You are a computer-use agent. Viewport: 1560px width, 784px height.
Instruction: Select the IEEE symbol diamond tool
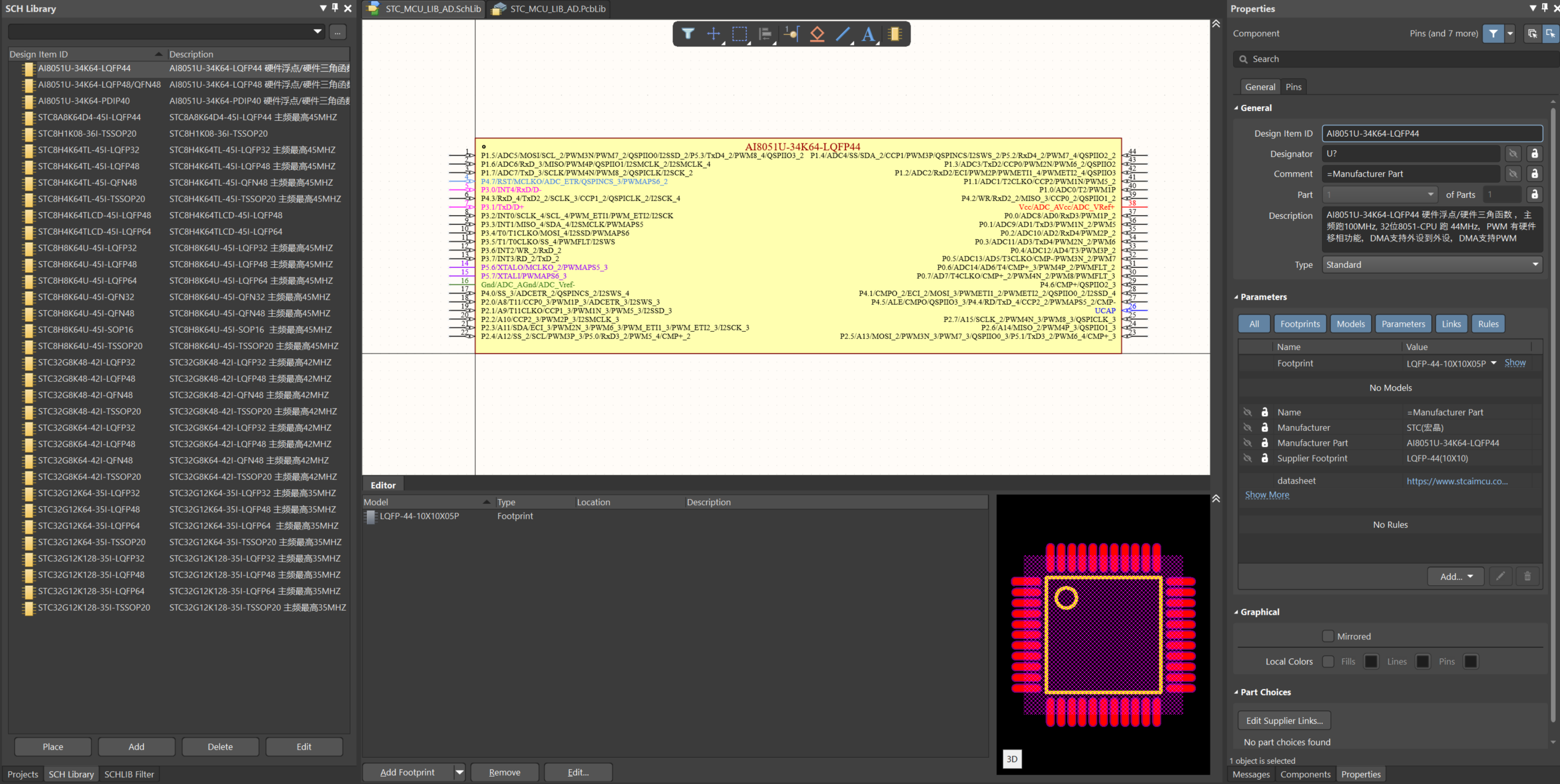click(817, 34)
